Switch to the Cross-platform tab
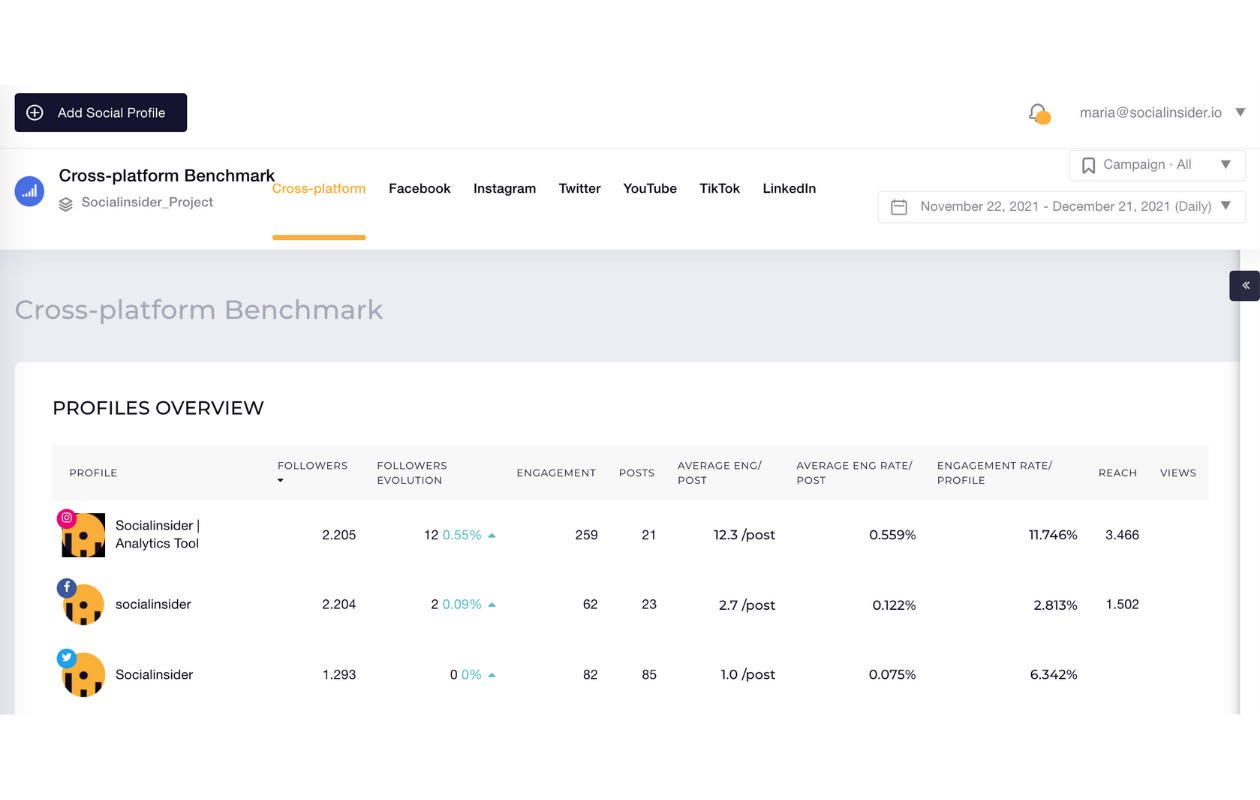1260x800 pixels. (x=319, y=189)
